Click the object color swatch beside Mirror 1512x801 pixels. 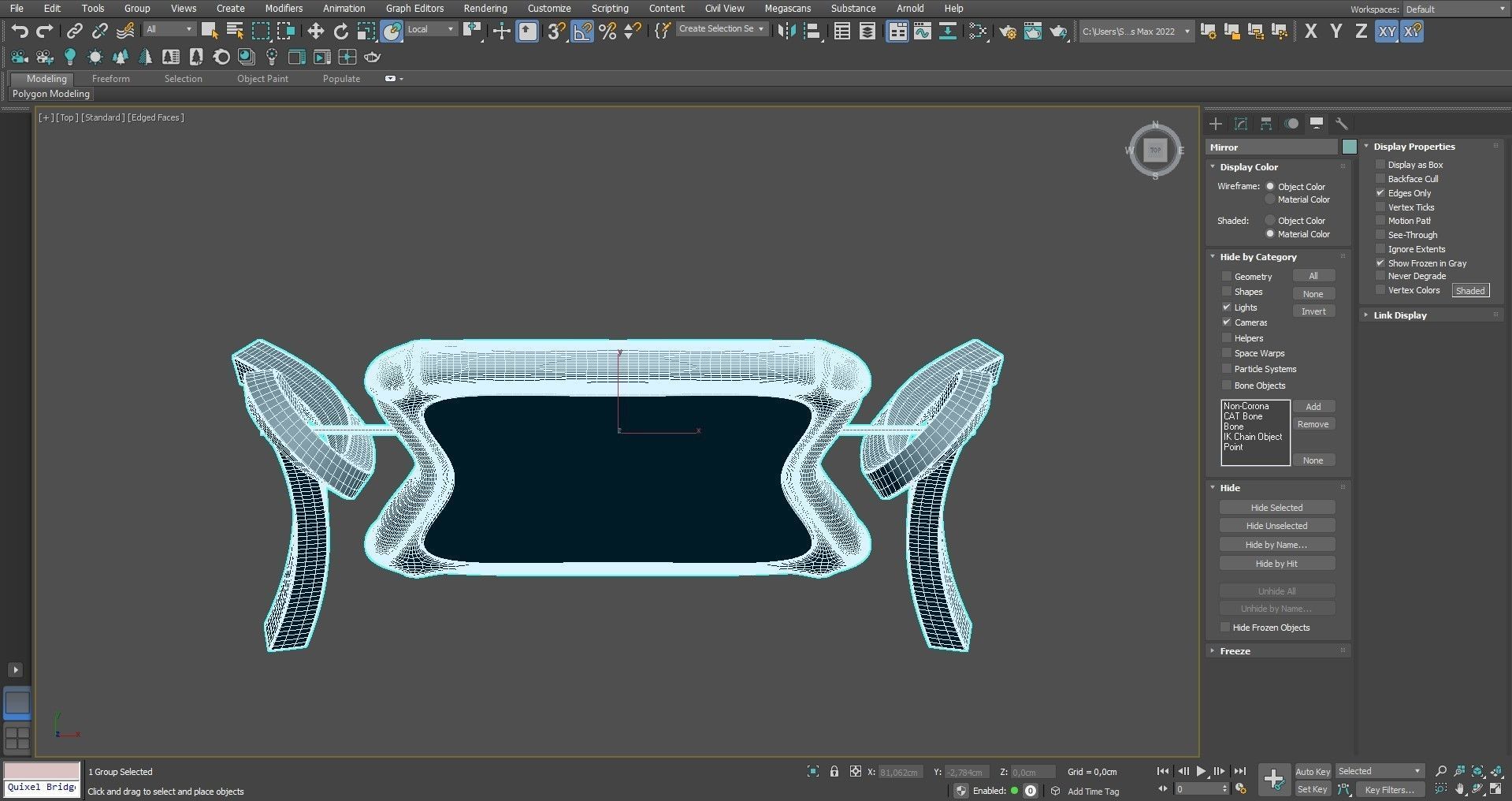coord(1349,147)
